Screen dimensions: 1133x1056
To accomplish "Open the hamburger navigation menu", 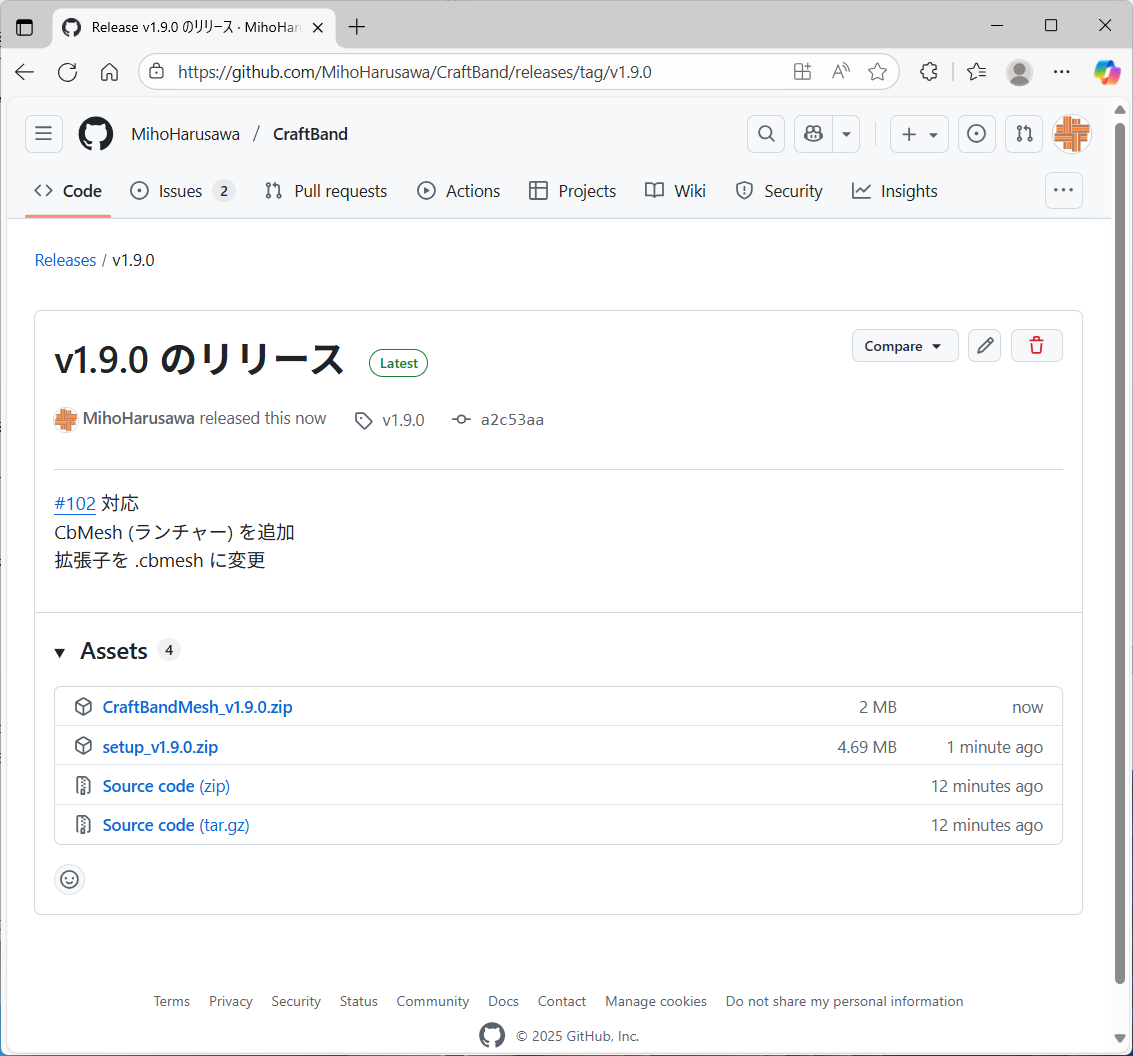I will tap(43, 134).
